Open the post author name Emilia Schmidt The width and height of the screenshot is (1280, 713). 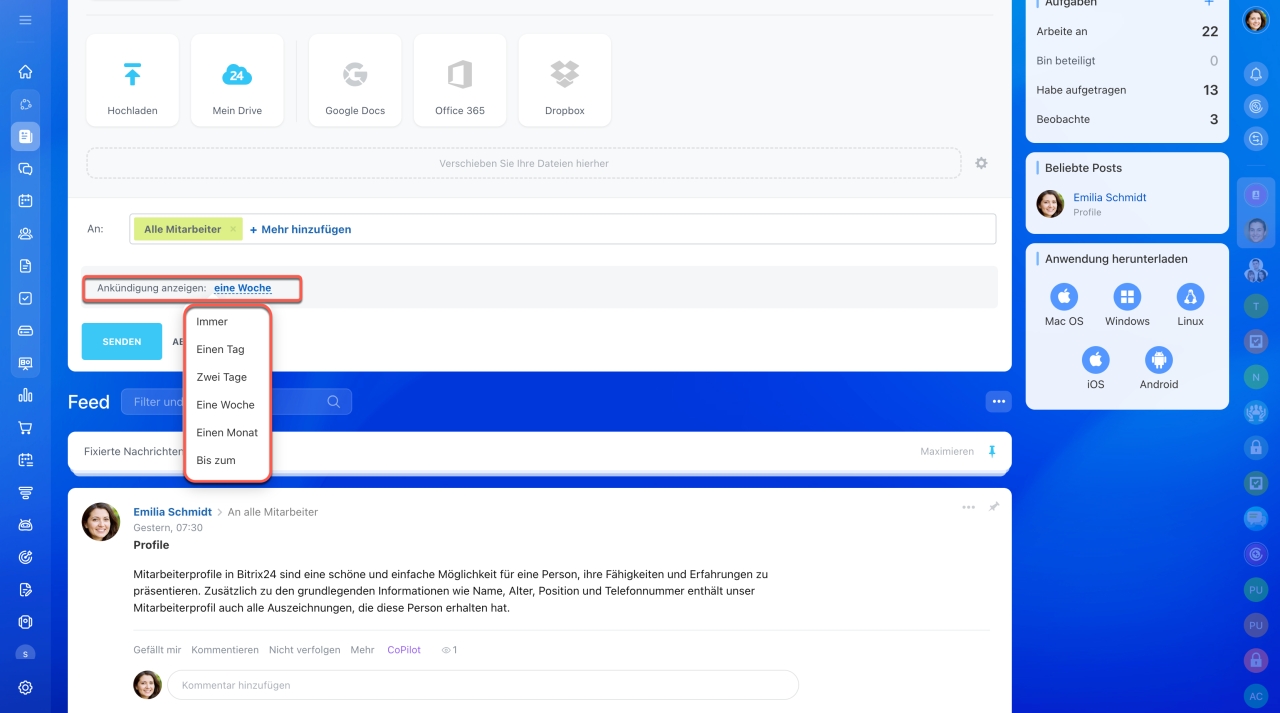point(173,512)
